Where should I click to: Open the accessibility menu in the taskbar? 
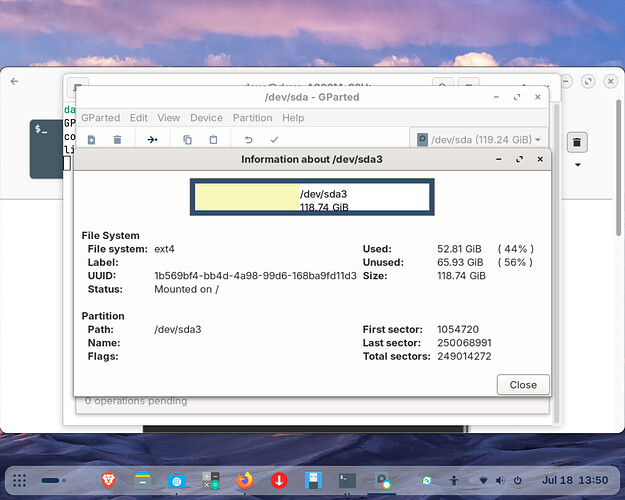(x=454, y=480)
